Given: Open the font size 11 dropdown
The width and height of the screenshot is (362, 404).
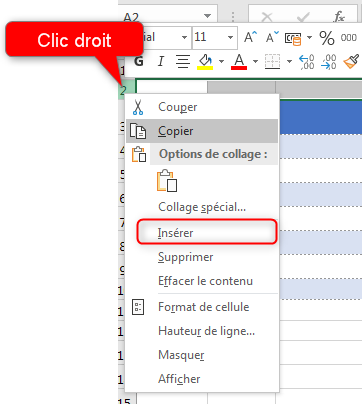Looking at the screenshot, I should point(230,37).
